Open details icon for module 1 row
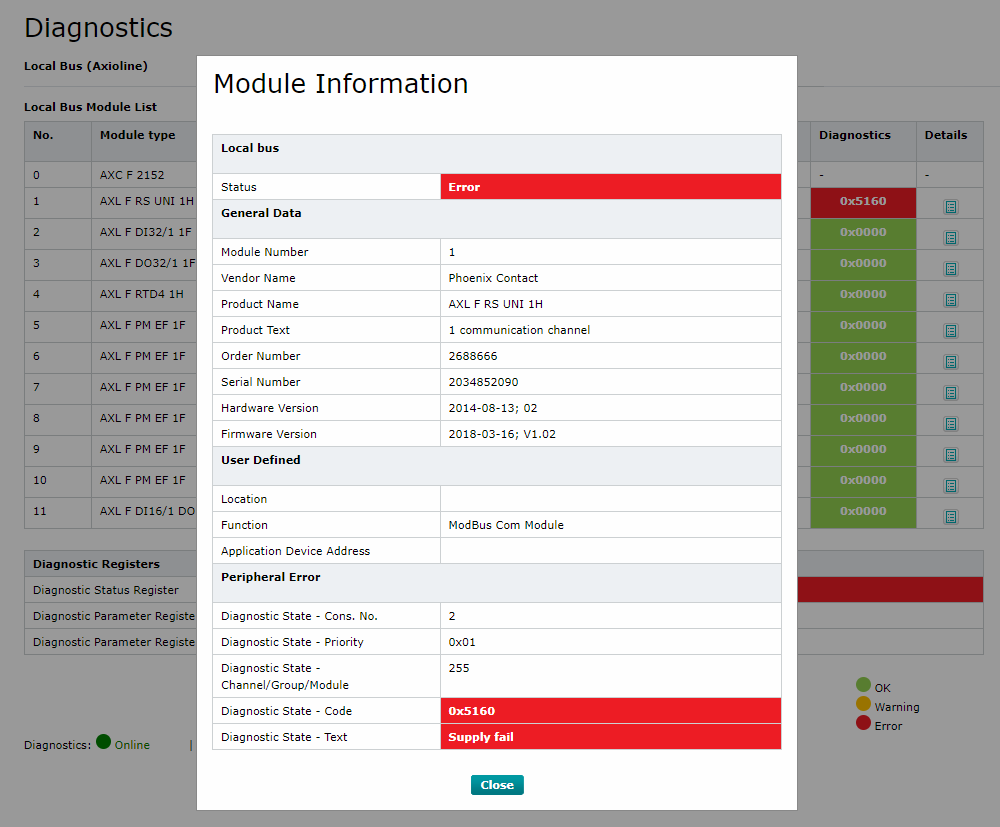Viewport: 1000px width, 827px height. pos(950,207)
